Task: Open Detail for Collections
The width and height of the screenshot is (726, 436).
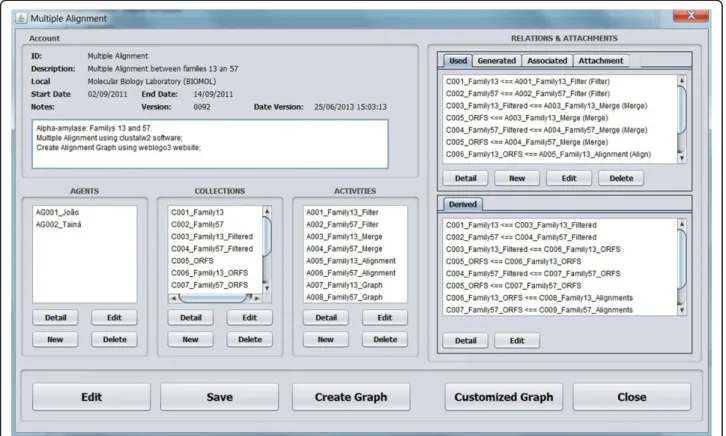Action: (x=191, y=318)
